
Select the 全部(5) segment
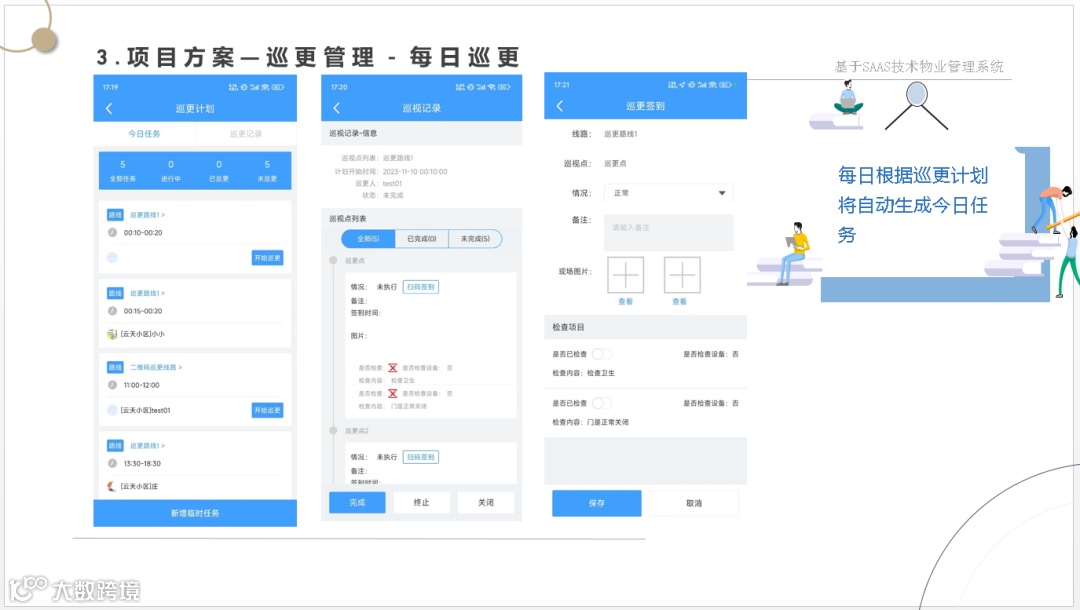368,239
